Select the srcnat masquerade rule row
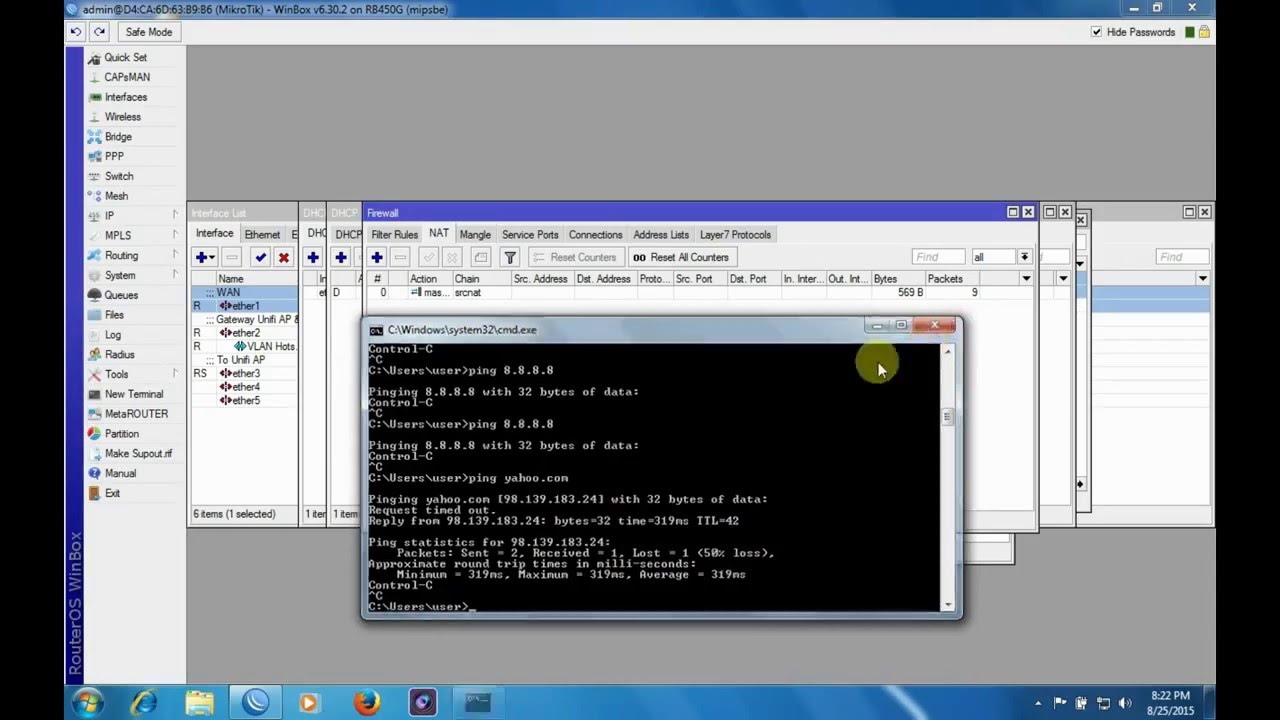This screenshot has width=1280, height=720. (x=700, y=293)
